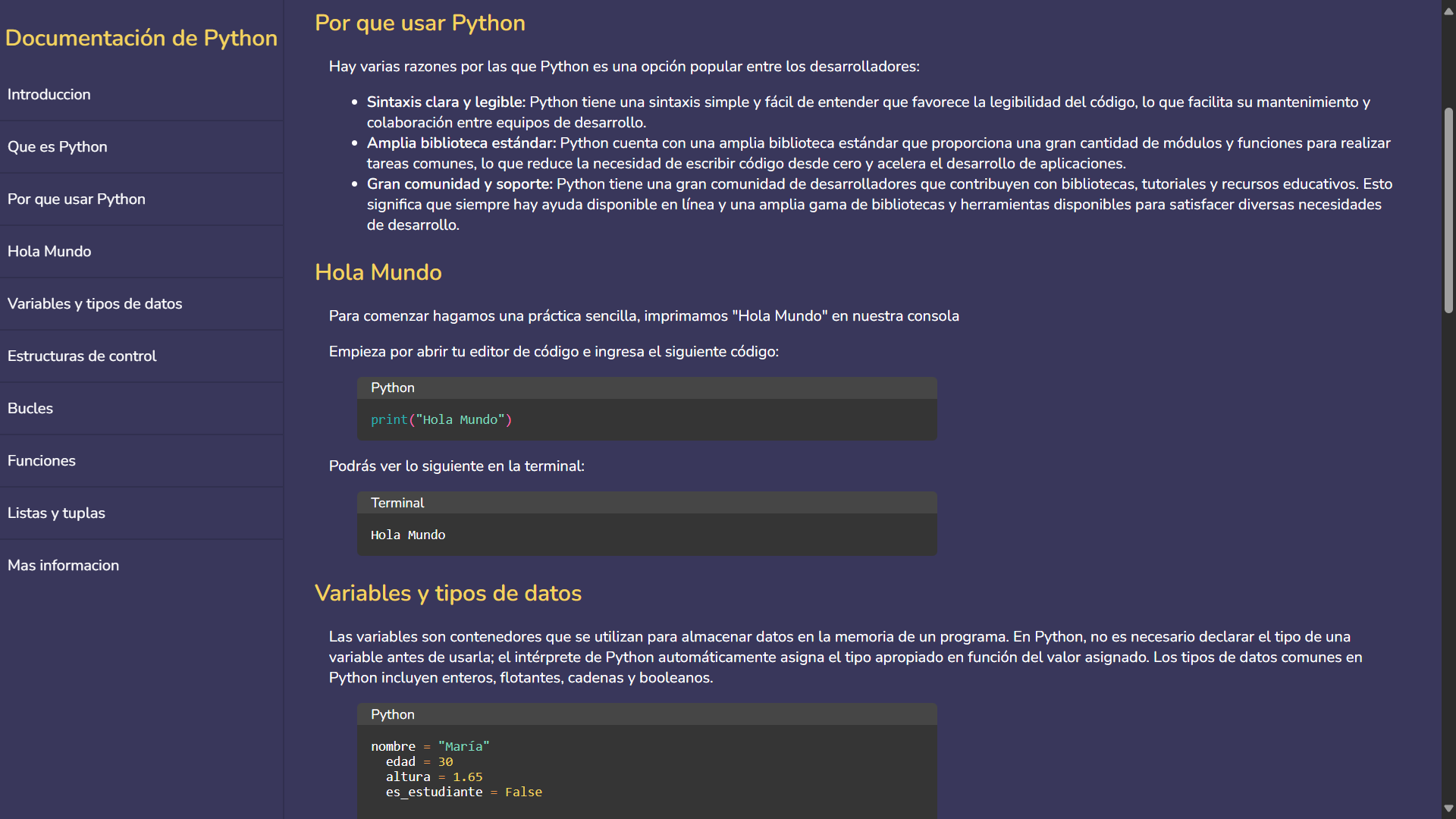Click the es_estudiante = False code line
This screenshot has height=819, width=1456.
pos(464,792)
